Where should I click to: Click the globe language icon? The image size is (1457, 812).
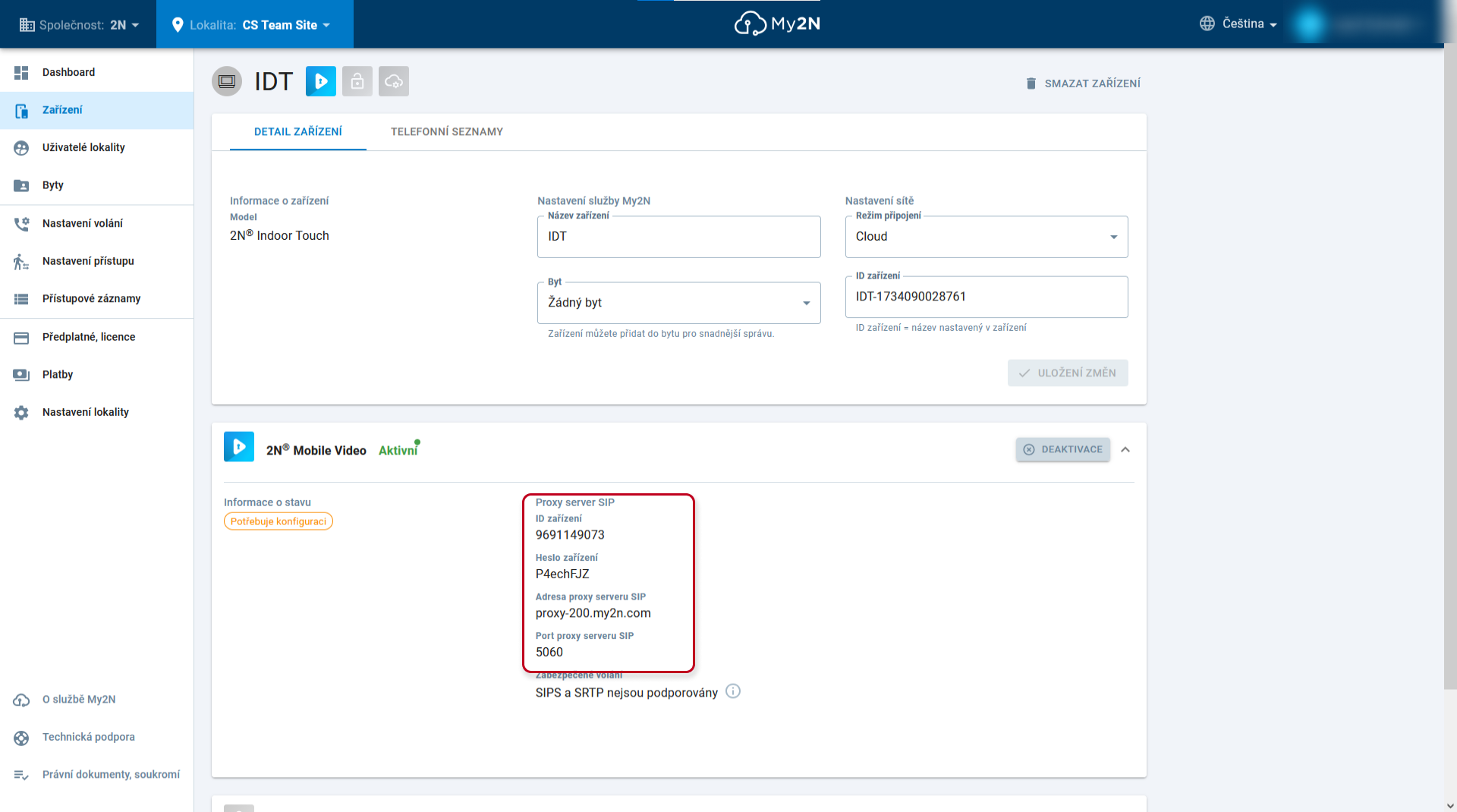click(1207, 24)
